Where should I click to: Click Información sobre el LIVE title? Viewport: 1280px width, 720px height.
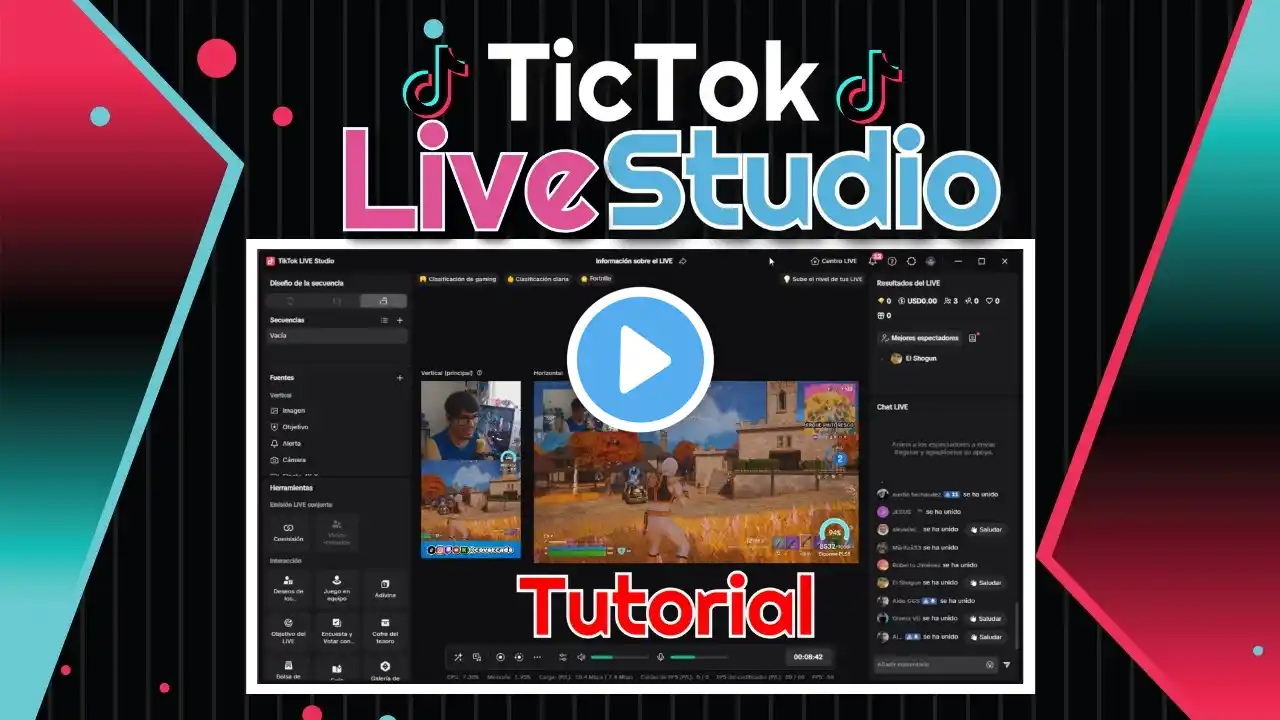635,261
